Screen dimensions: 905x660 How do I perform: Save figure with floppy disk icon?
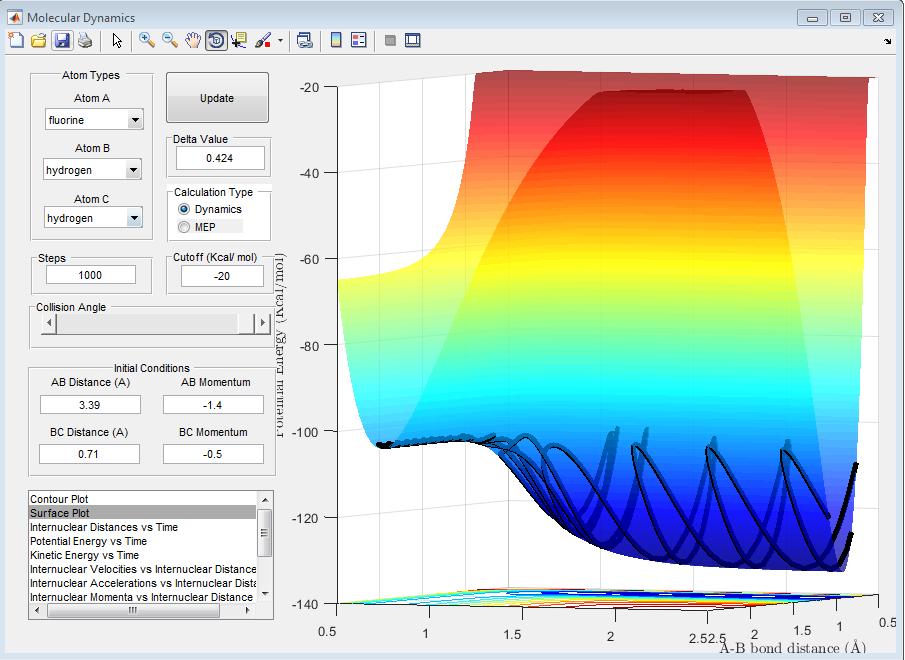click(x=62, y=40)
